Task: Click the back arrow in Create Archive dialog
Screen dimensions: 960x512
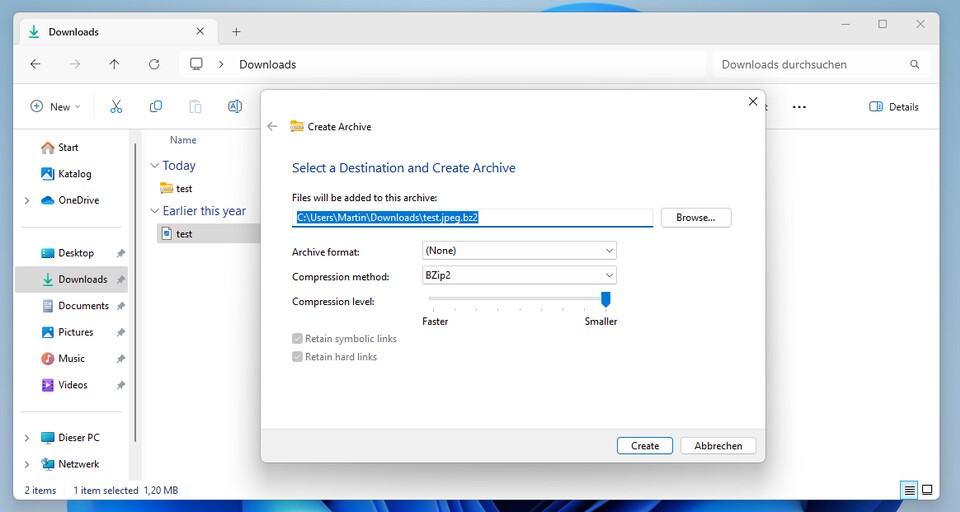Action: click(272, 127)
